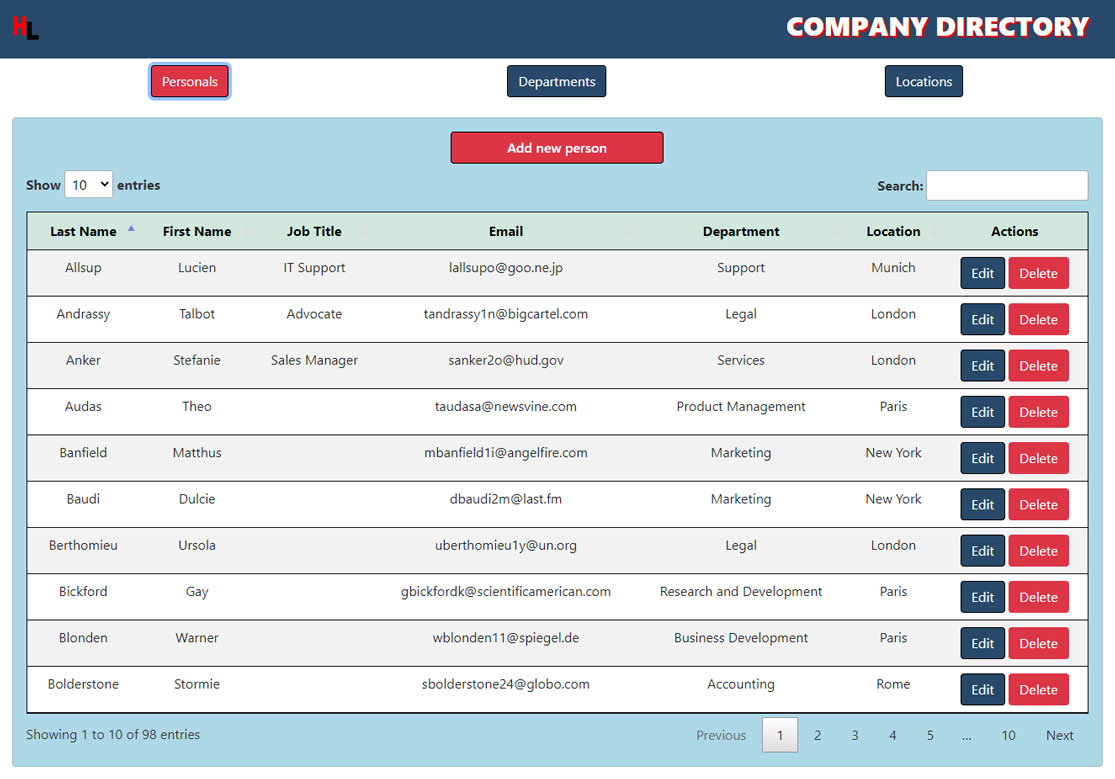Image resolution: width=1115 pixels, height=779 pixels.
Task: Delete the Audas record
Action: point(1038,412)
